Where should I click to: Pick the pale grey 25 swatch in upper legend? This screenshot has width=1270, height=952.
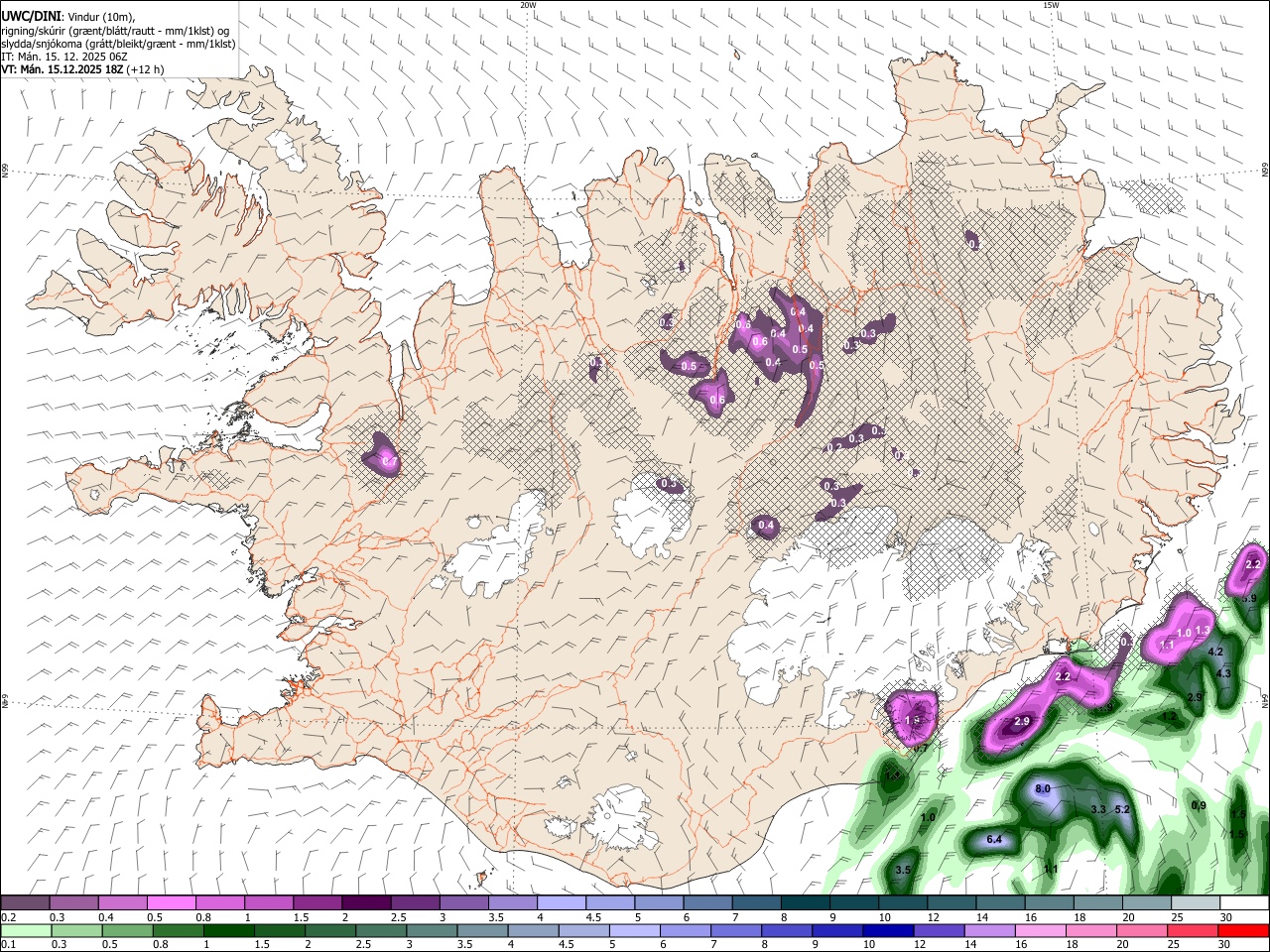pyautogui.click(x=1195, y=903)
